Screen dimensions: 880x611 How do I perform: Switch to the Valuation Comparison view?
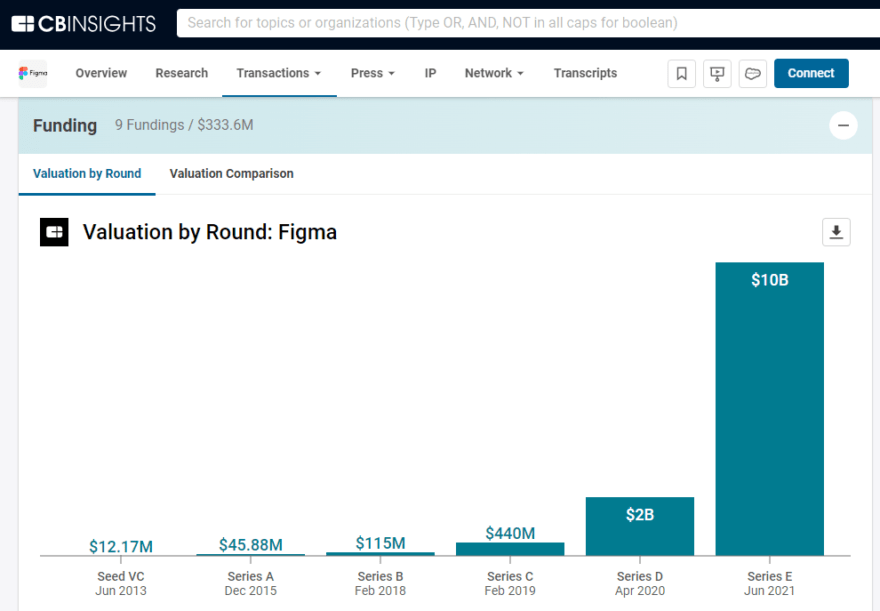231,173
